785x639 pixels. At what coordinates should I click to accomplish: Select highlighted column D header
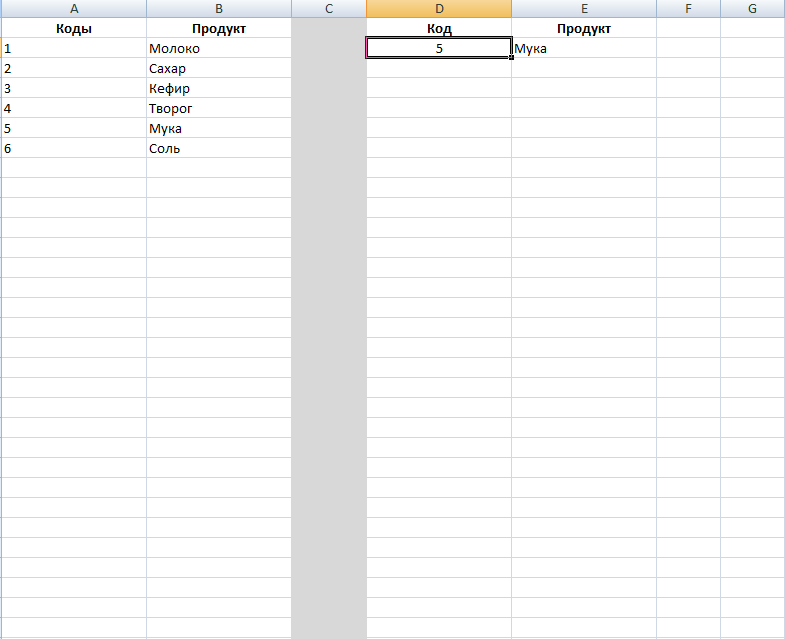pos(439,9)
